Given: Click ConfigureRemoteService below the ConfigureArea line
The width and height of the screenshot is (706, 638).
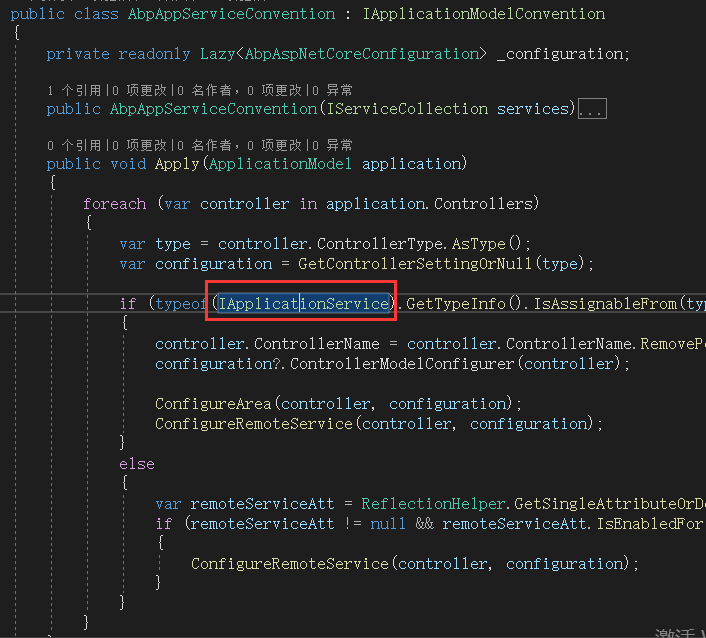Looking at the screenshot, I should (x=254, y=424).
